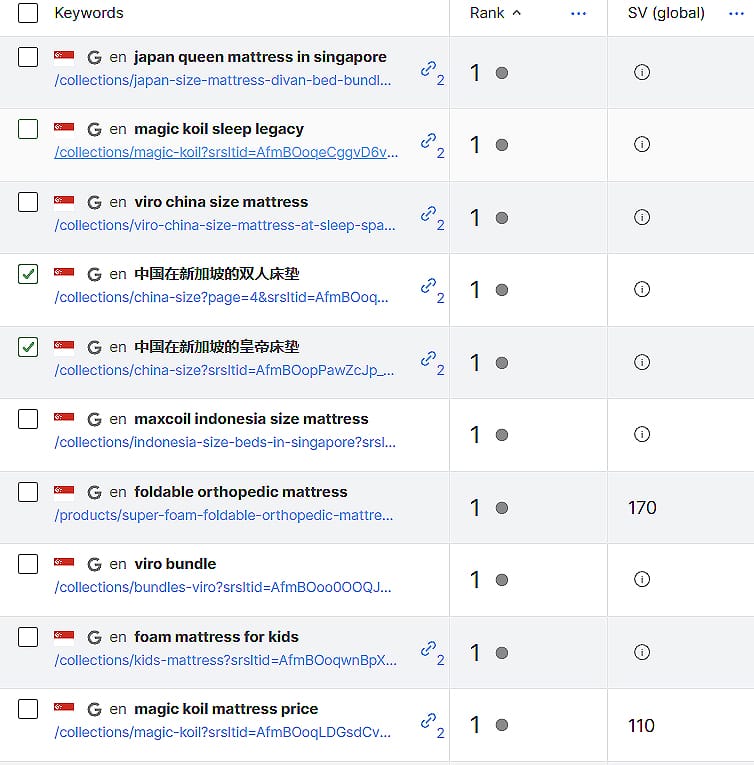Viewport: 754px width, 765px height.
Task: Click link icon for 'foam mattress for kids'
Action: click(428, 648)
